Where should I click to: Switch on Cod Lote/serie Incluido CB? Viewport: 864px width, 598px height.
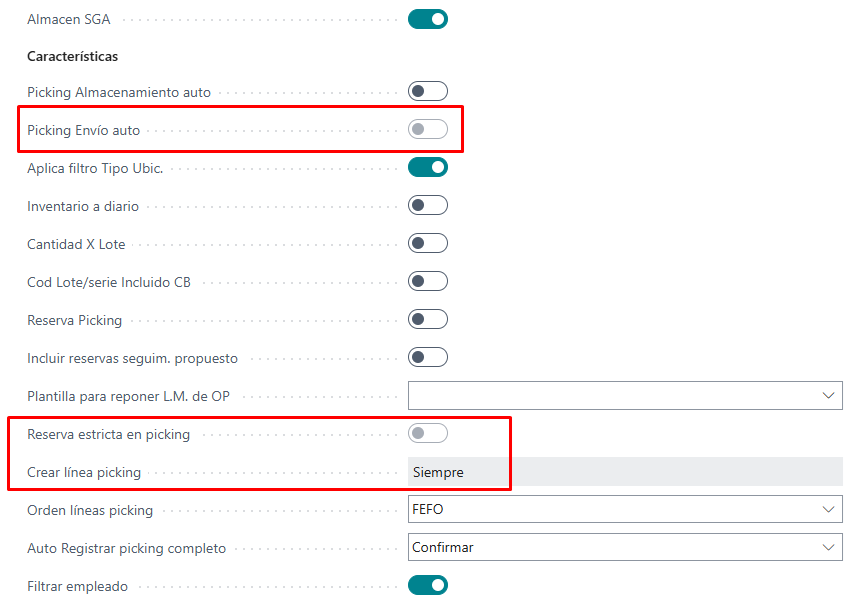[427, 282]
